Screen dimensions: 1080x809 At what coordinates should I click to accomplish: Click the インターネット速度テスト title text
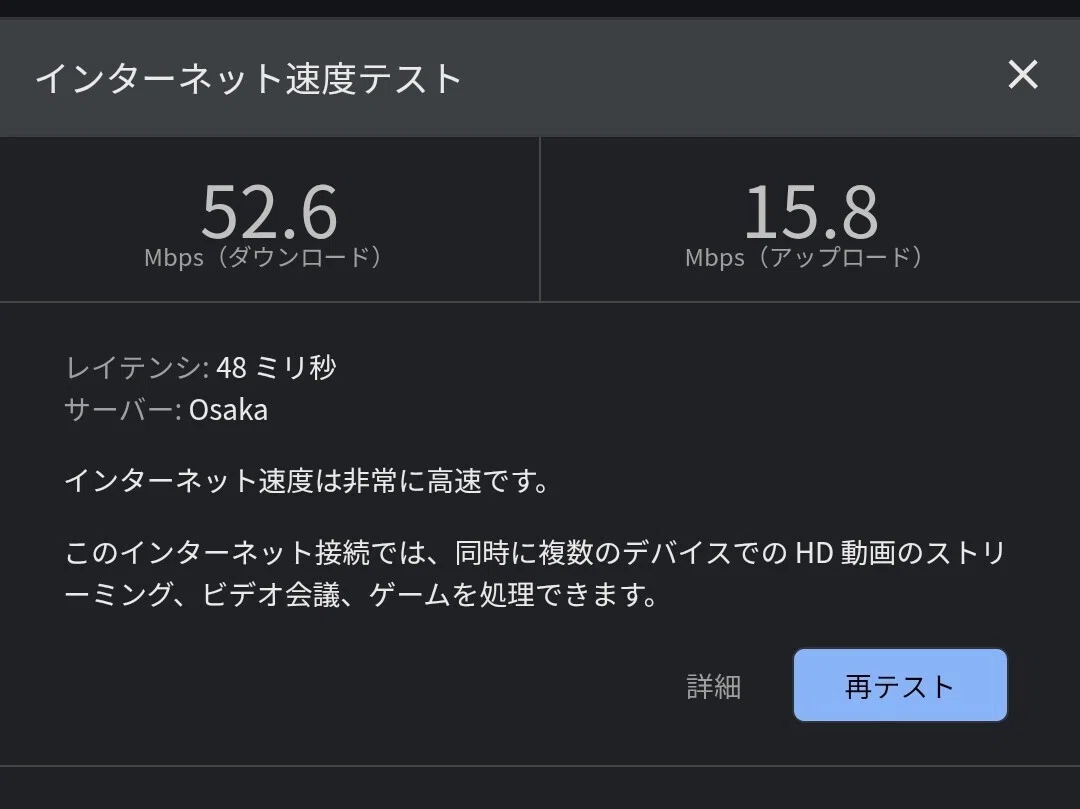[248, 78]
